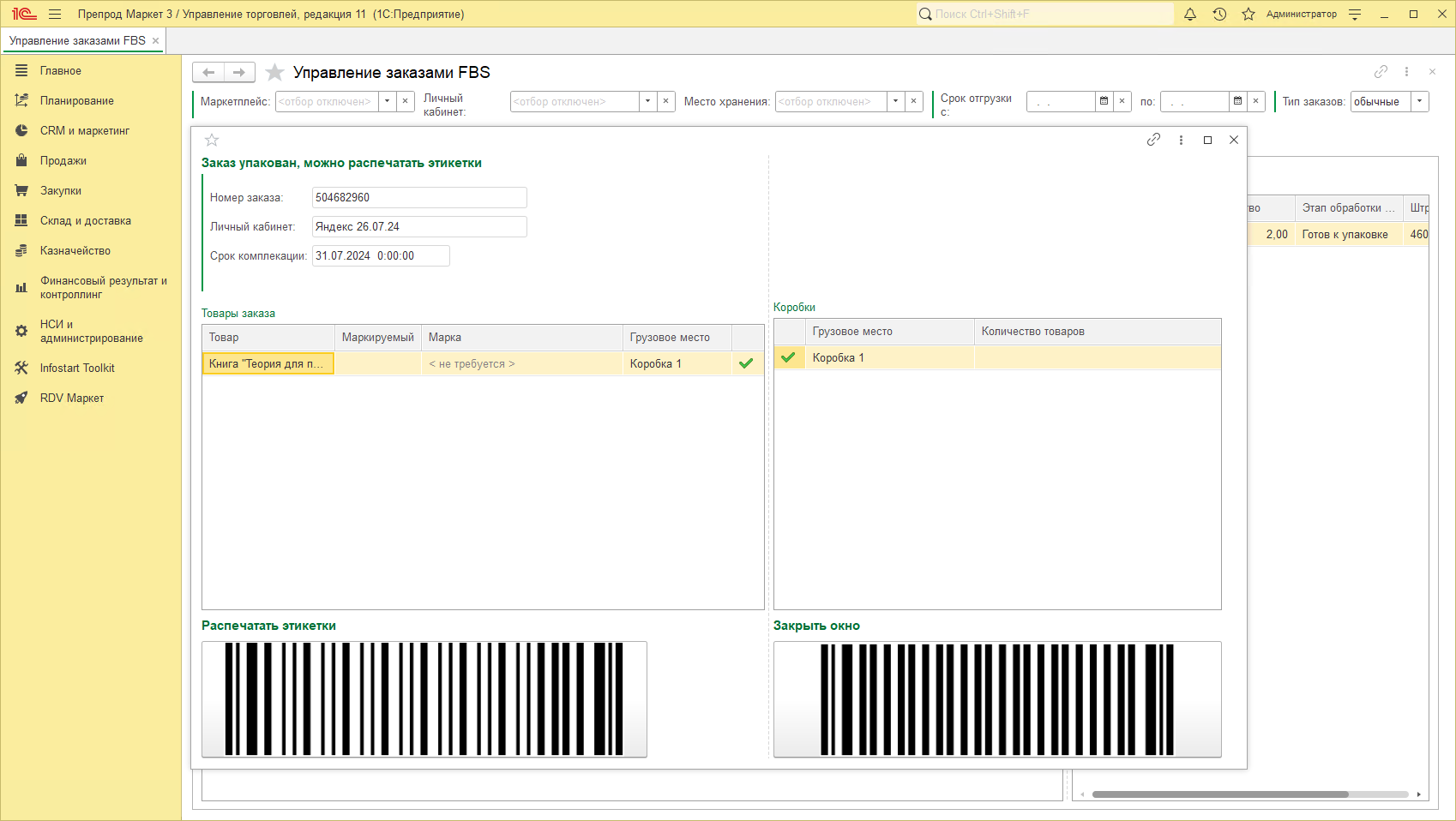Copy link icon in order dialog
1456x821 pixels.
[1153, 140]
